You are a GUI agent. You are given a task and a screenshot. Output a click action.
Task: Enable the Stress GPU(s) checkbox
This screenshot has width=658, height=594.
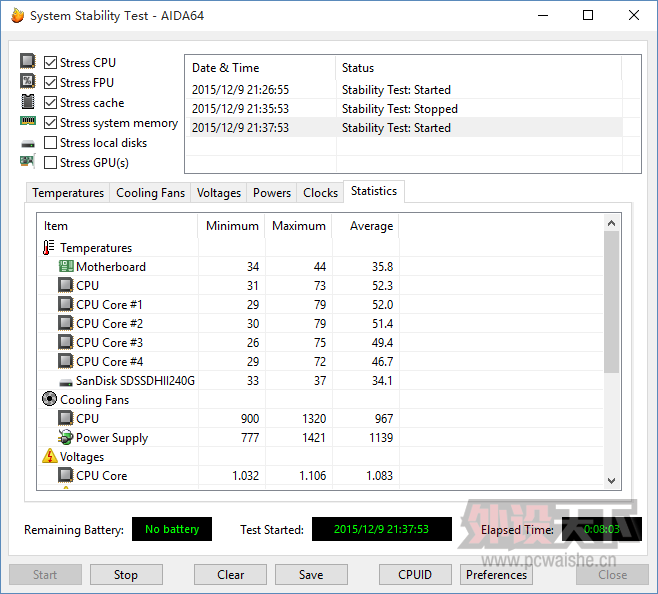(x=50, y=162)
